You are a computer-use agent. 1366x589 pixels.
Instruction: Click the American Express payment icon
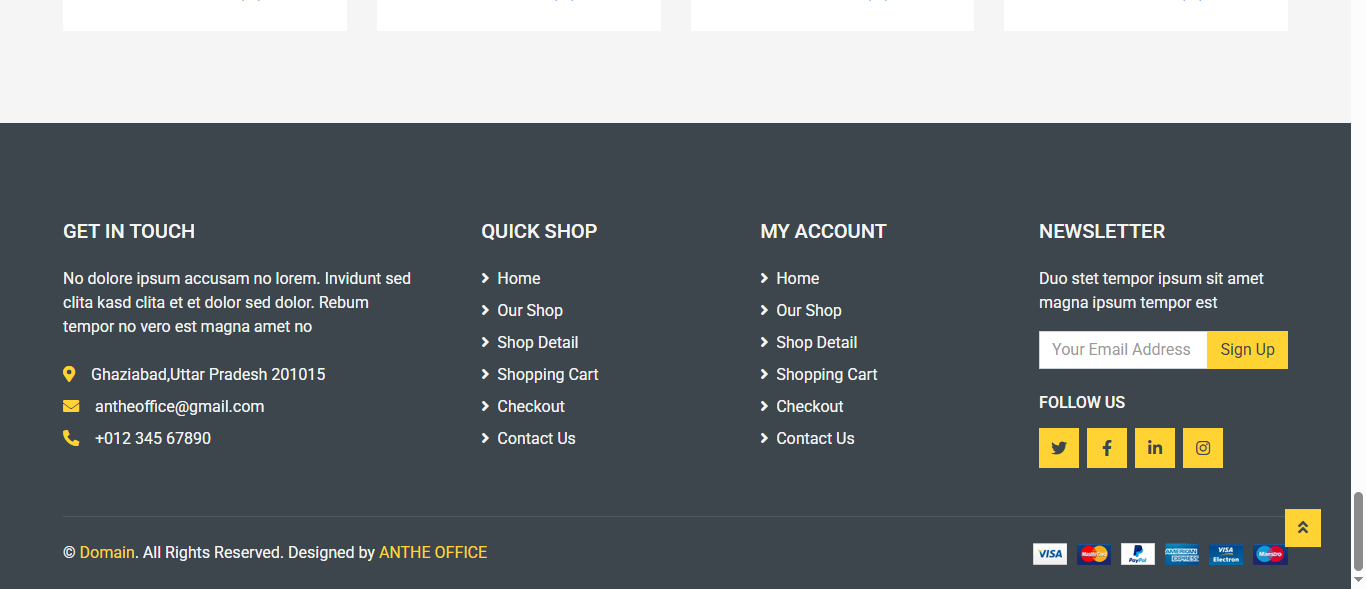pos(1181,554)
